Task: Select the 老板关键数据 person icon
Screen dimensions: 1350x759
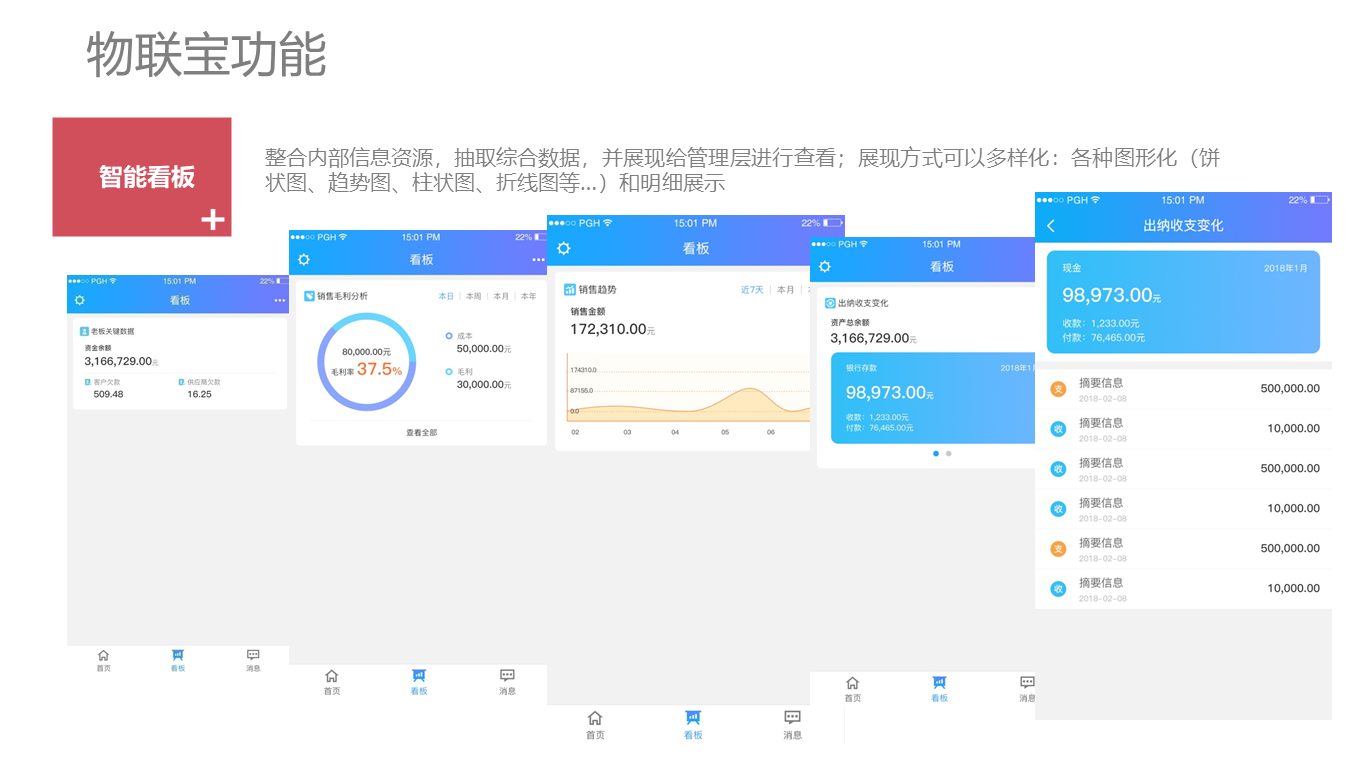Action: tap(82, 332)
